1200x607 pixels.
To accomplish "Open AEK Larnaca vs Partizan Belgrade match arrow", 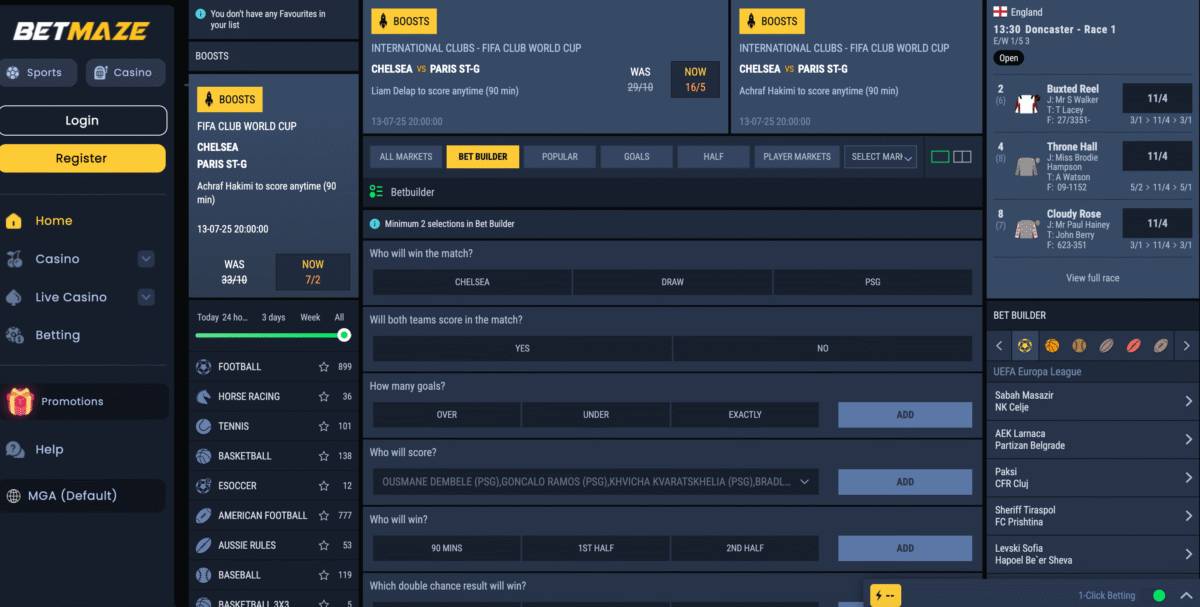I will click(x=1188, y=440).
